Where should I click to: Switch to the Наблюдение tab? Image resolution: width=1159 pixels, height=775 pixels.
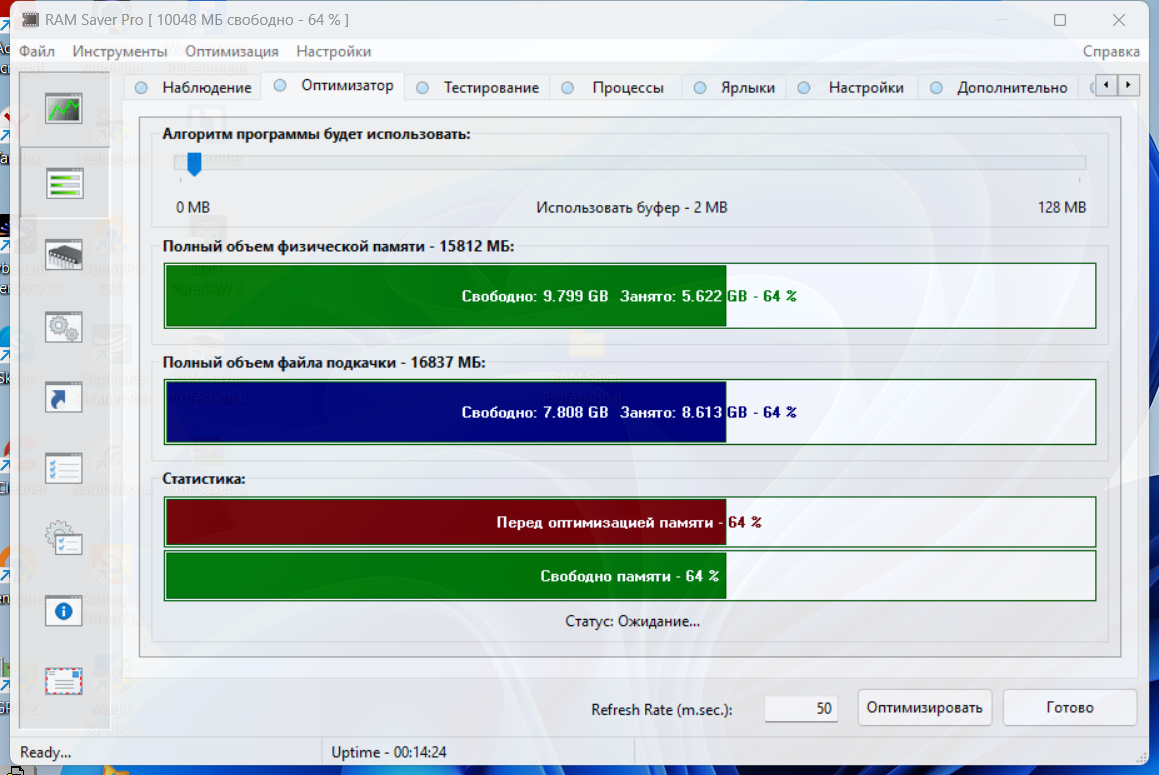click(x=194, y=87)
